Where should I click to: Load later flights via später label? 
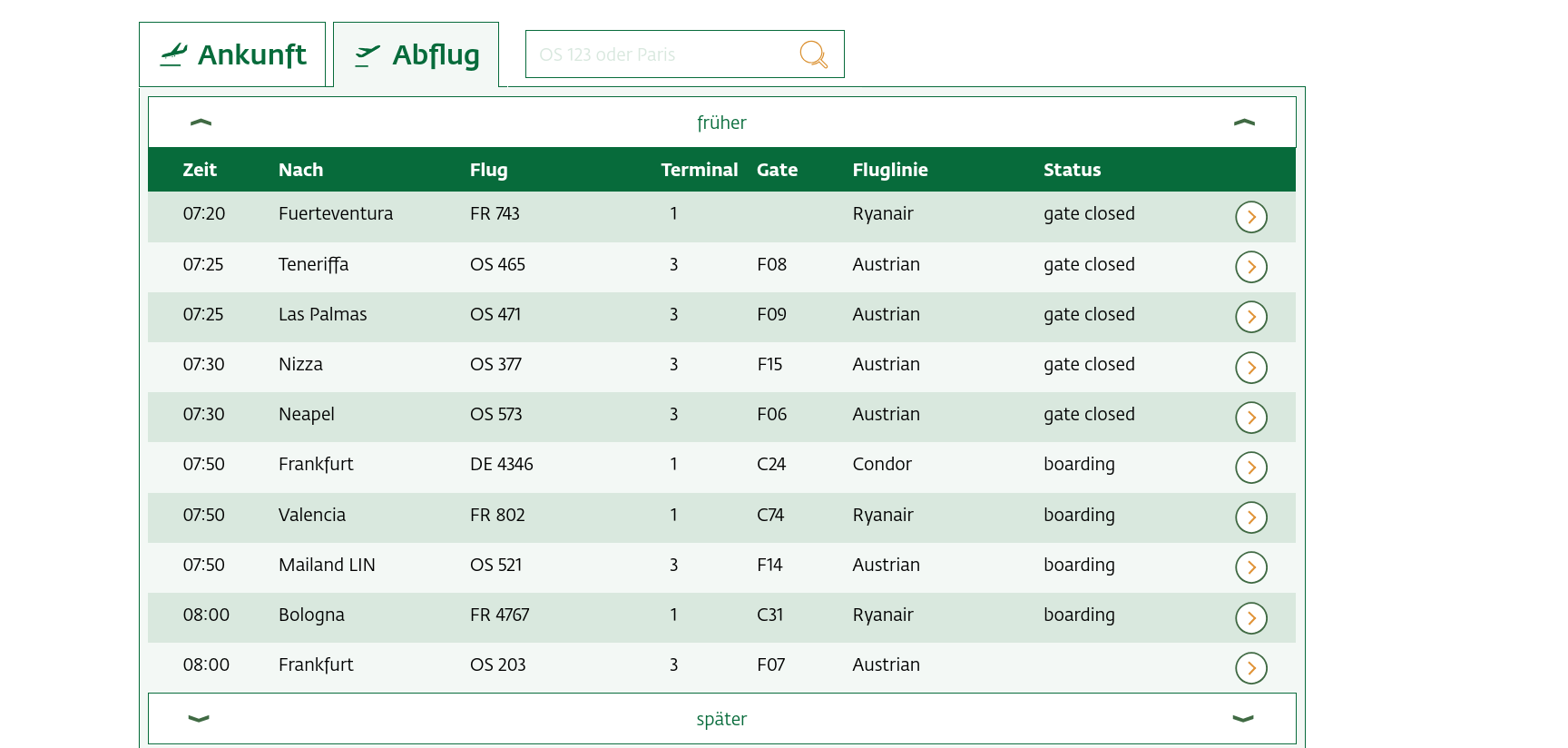click(721, 719)
